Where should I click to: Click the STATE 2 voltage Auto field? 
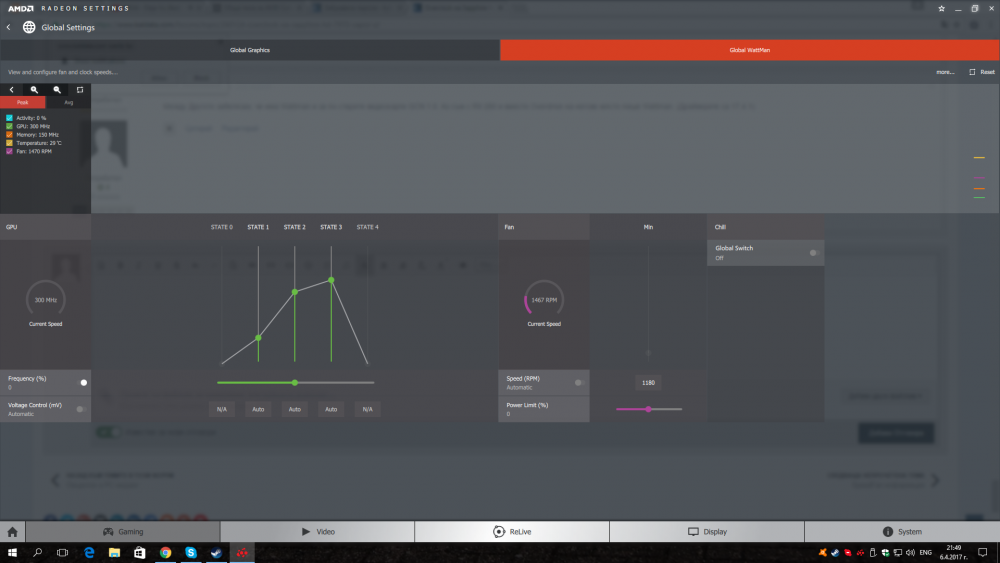click(x=295, y=409)
